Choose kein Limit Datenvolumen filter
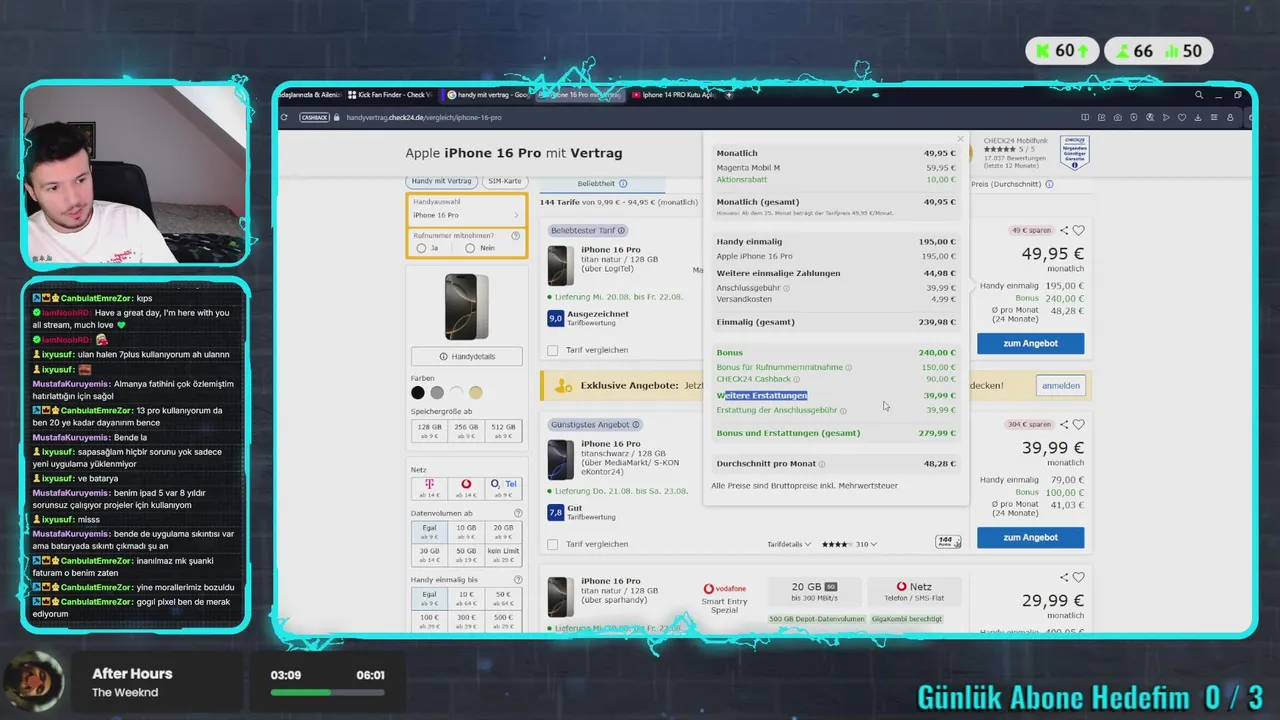 coord(503,555)
